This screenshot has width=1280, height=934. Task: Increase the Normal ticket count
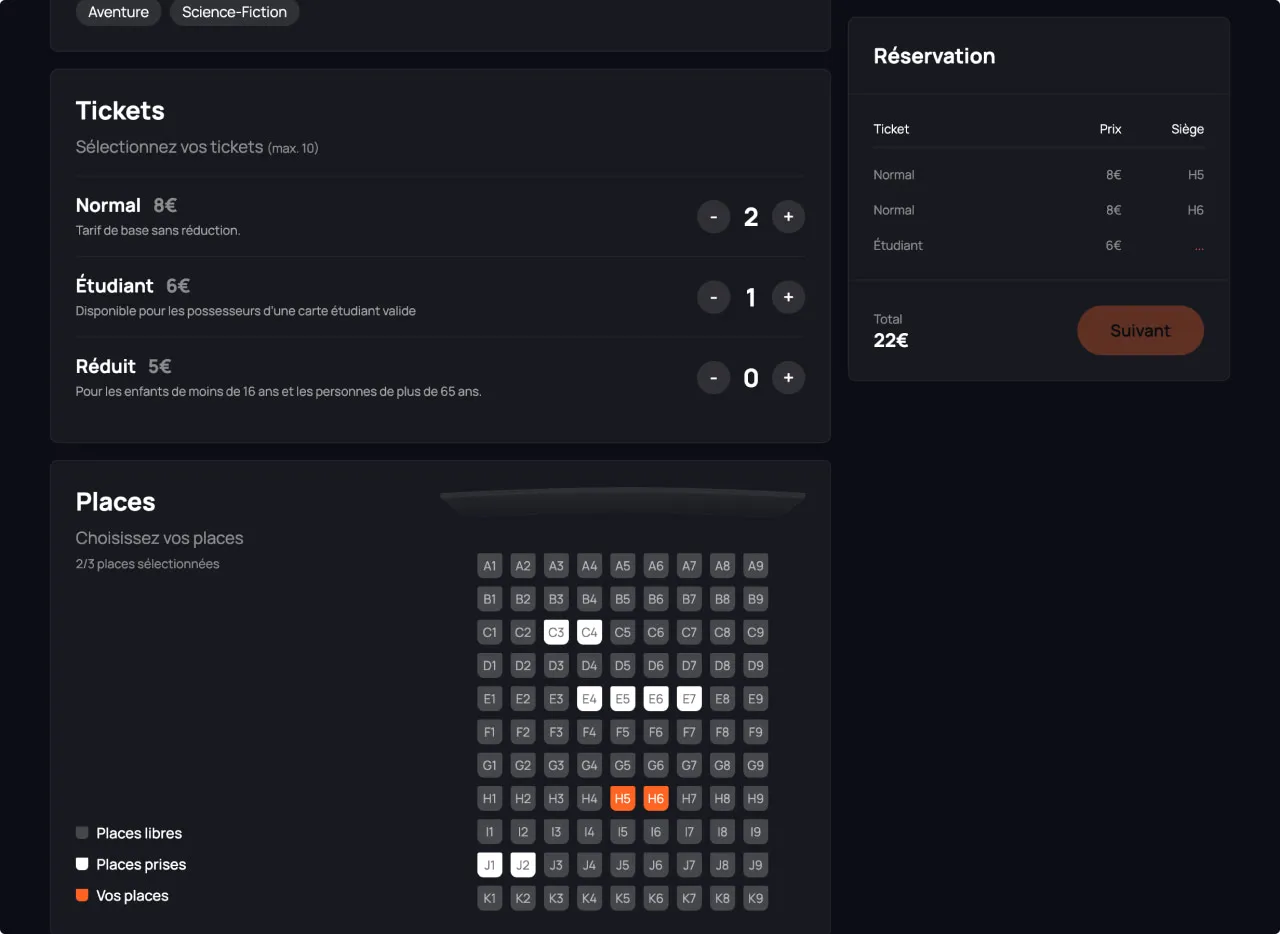click(788, 217)
